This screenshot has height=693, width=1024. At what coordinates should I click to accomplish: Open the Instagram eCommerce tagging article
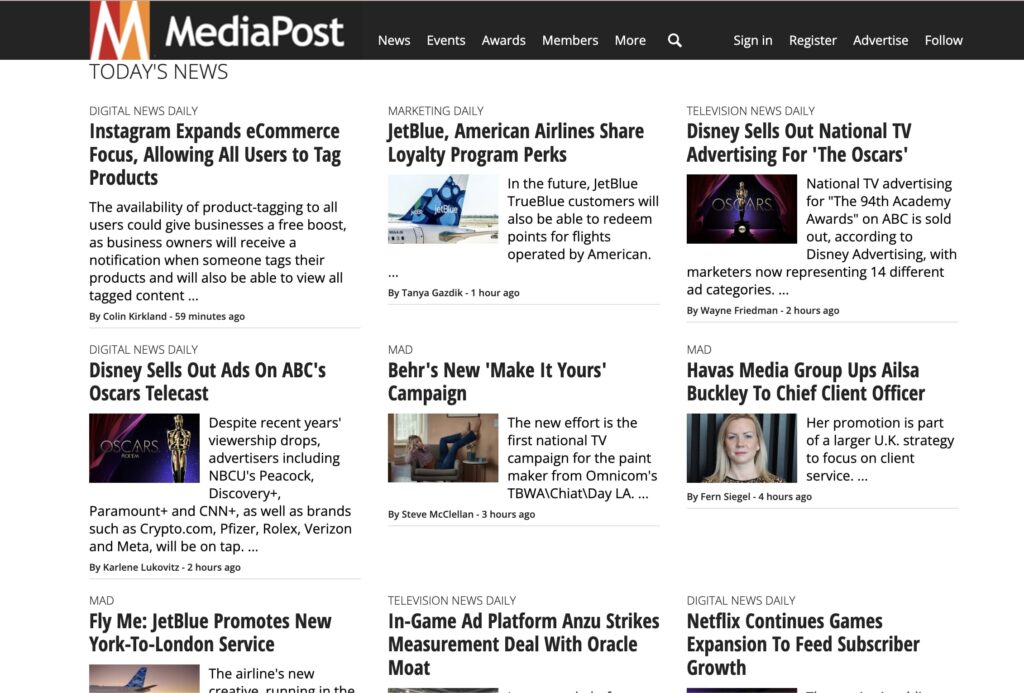215,154
